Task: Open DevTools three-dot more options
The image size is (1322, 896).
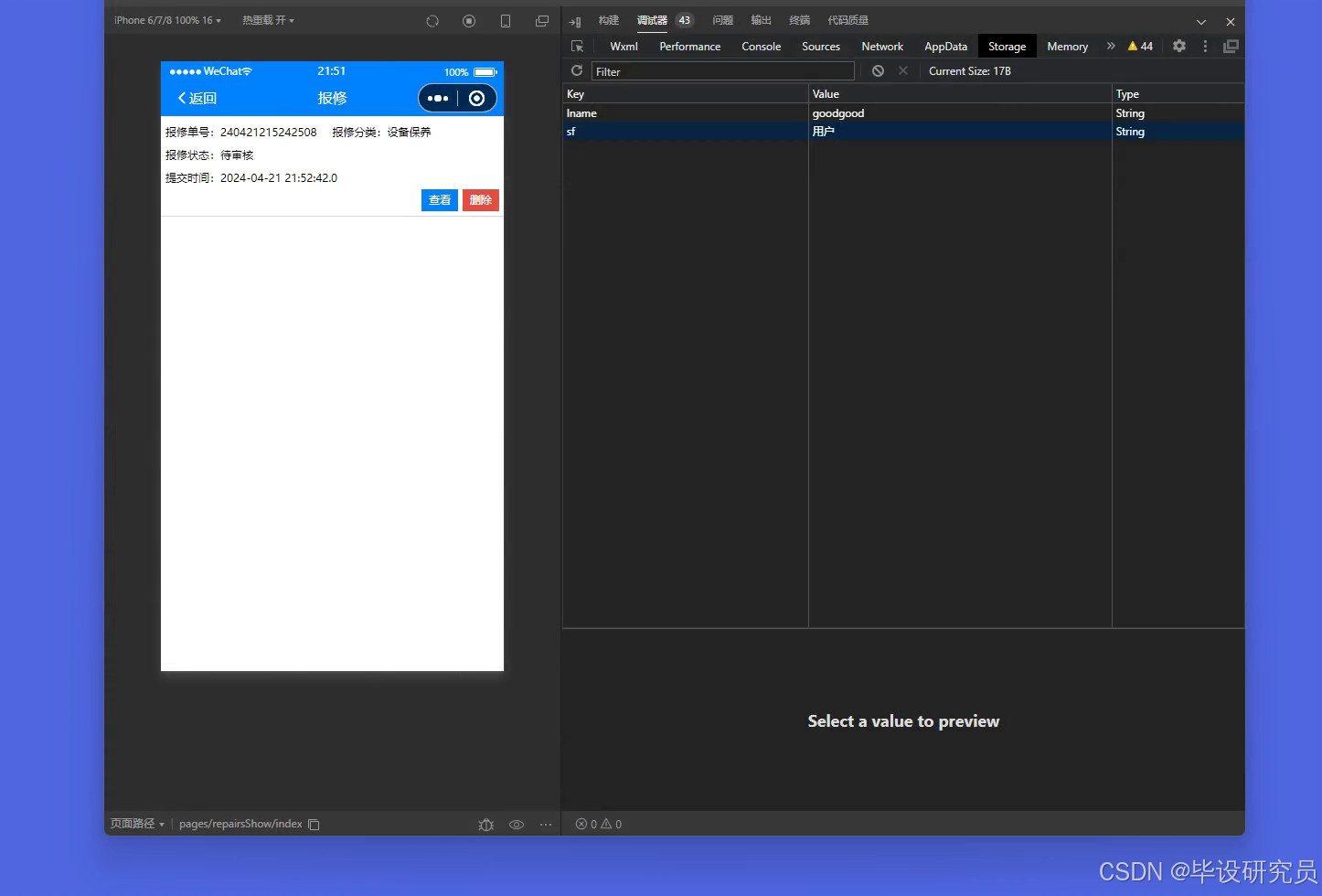Action: (x=1205, y=46)
